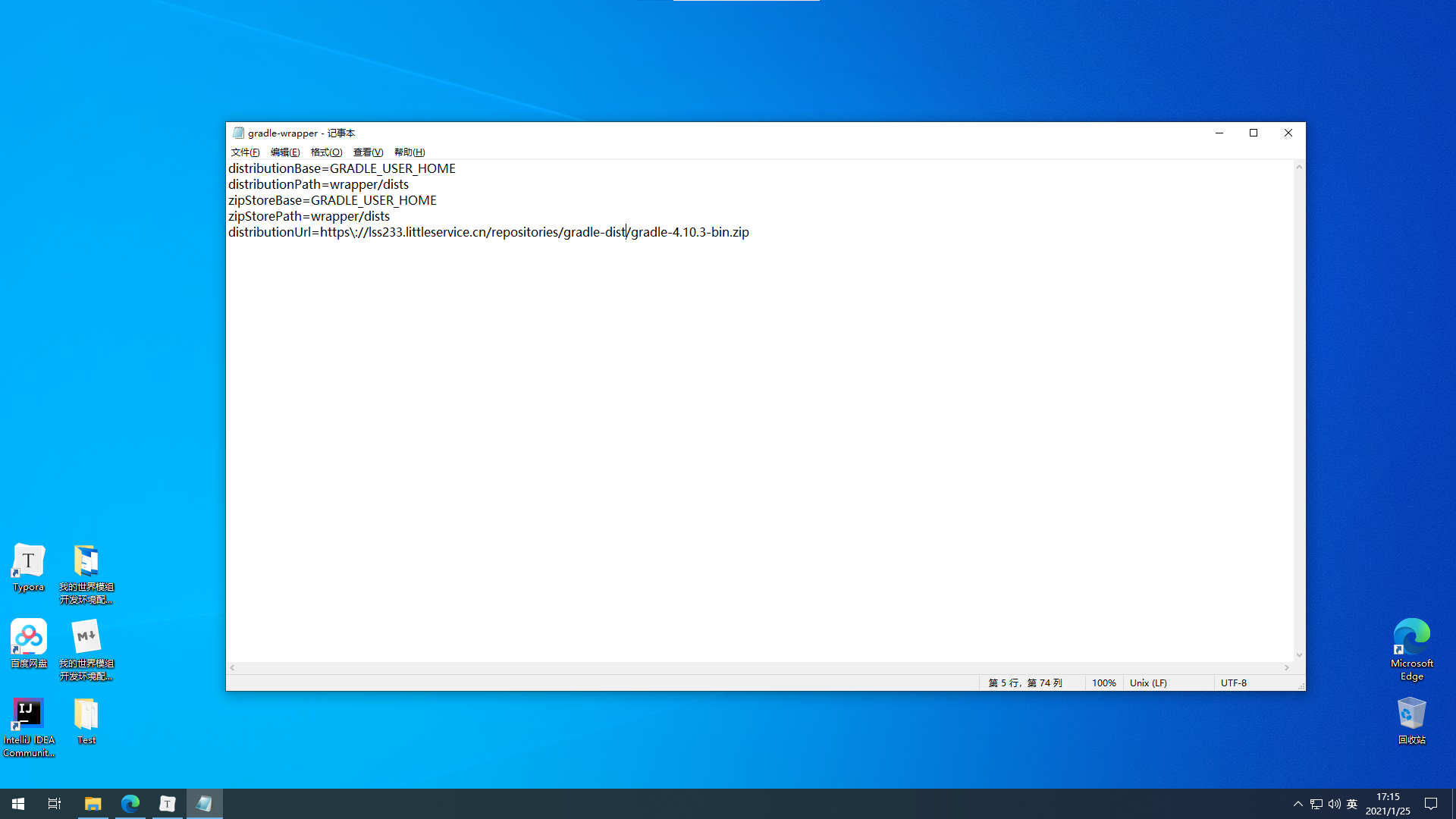Toggle the input language indicator 英

point(1351,804)
